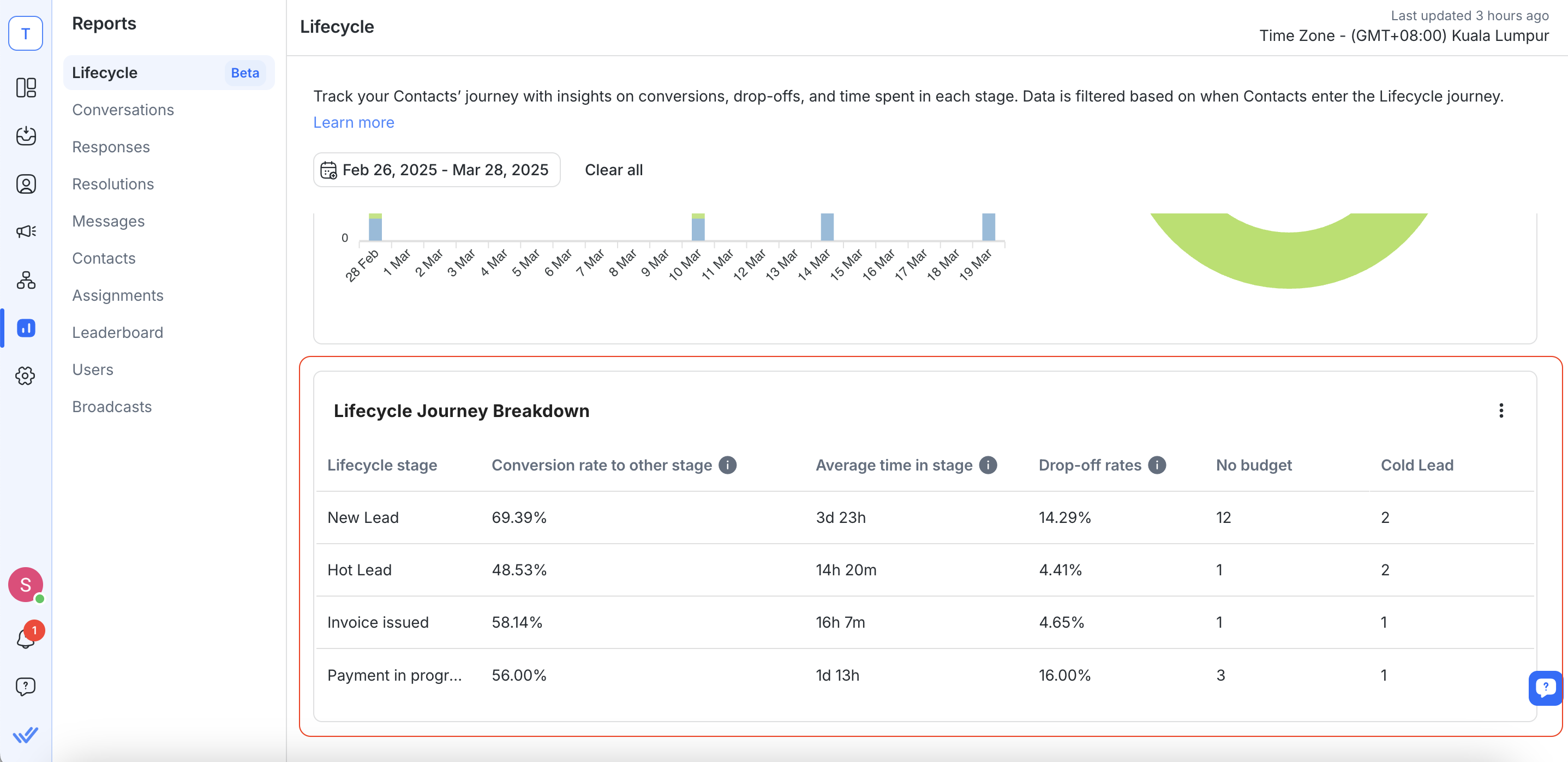Image resolution: width=1568 pixels, height=762 pixels.
Task: Open the settings gear icon
Action: (26, 375)
